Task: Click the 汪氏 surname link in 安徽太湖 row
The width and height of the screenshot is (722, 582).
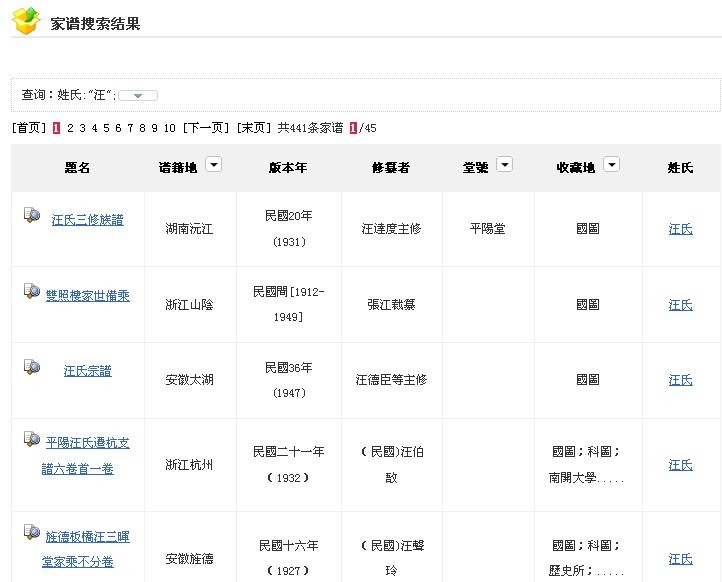Action: point(681,380)
